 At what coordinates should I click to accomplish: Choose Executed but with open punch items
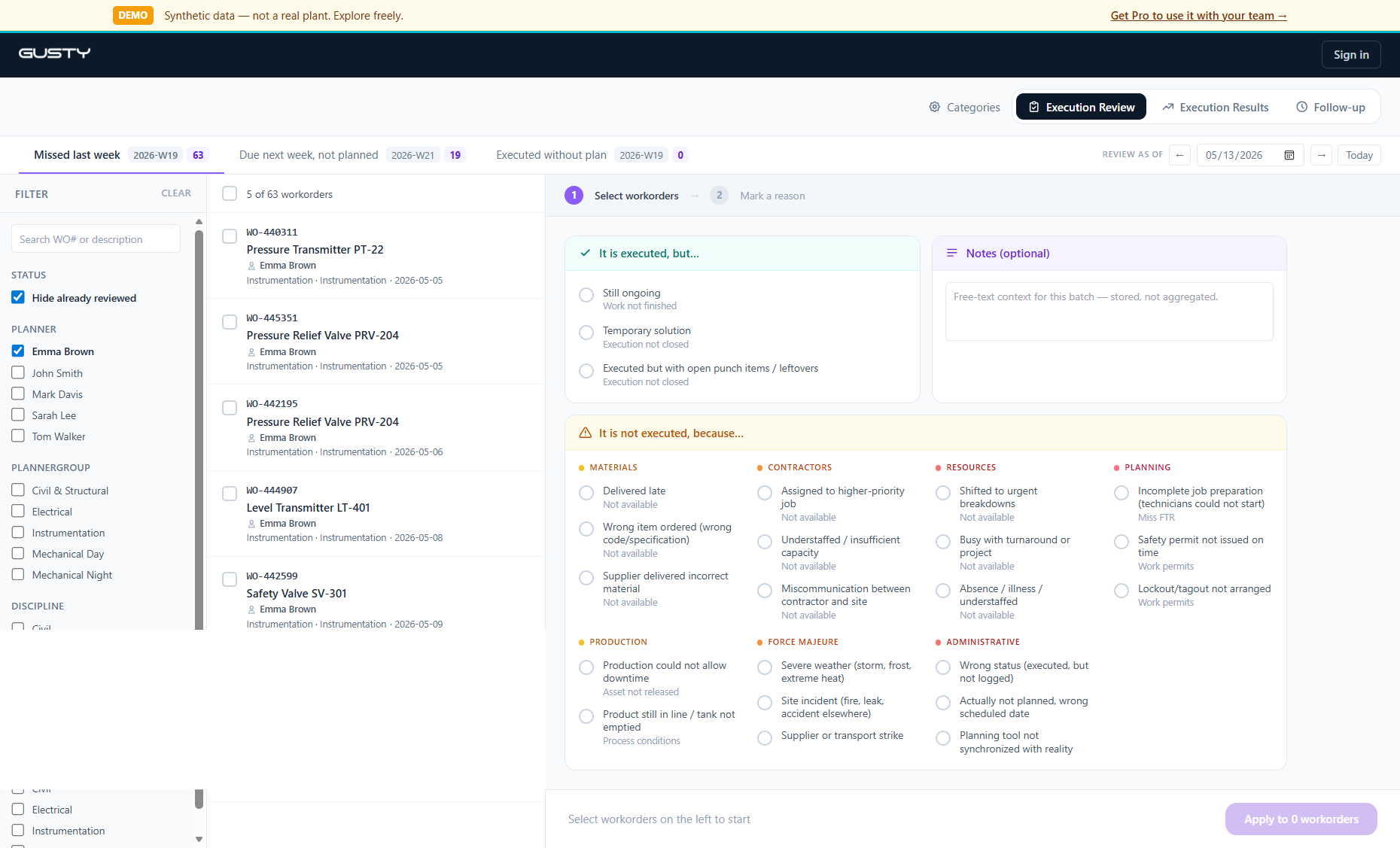(x=586, y=370)
